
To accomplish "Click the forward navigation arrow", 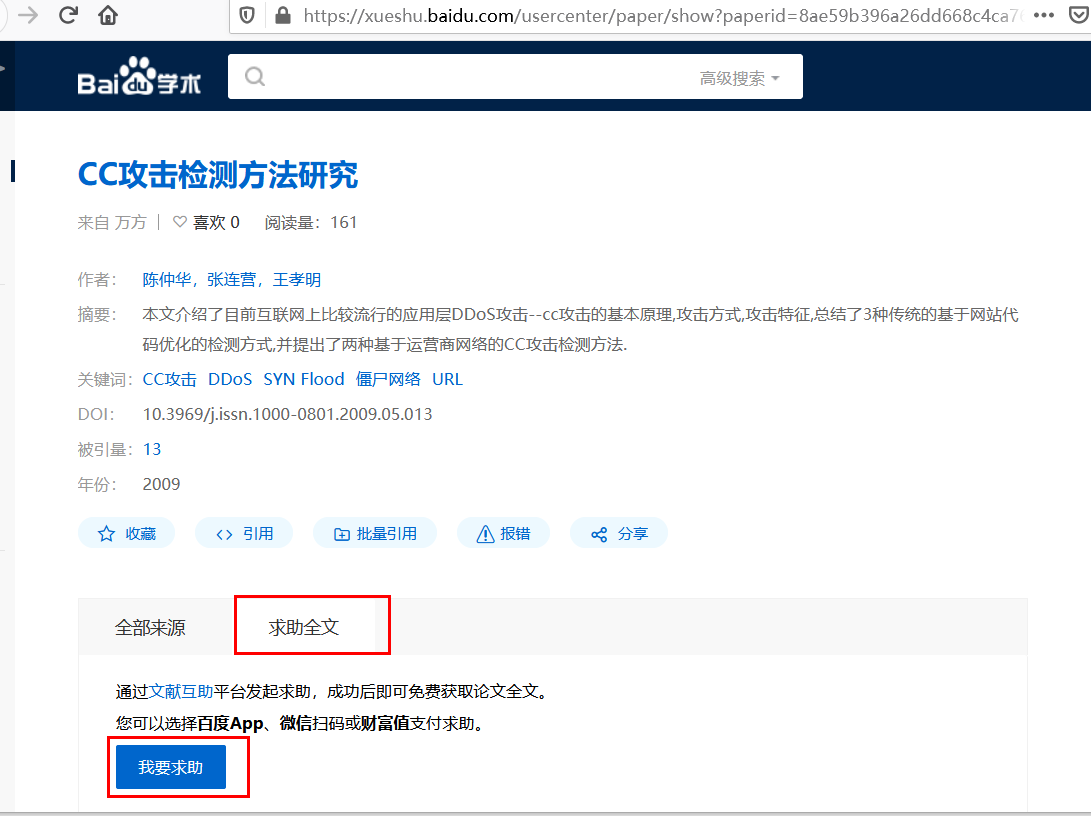I will tap(28, 15).
